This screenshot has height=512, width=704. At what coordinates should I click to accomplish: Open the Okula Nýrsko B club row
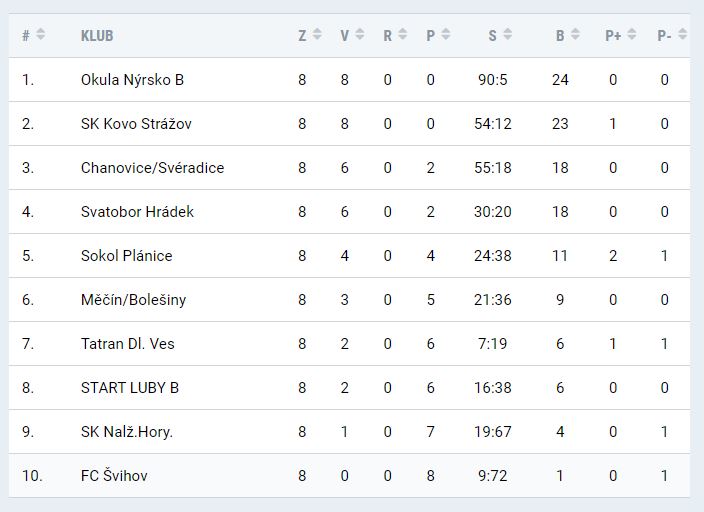132,80
